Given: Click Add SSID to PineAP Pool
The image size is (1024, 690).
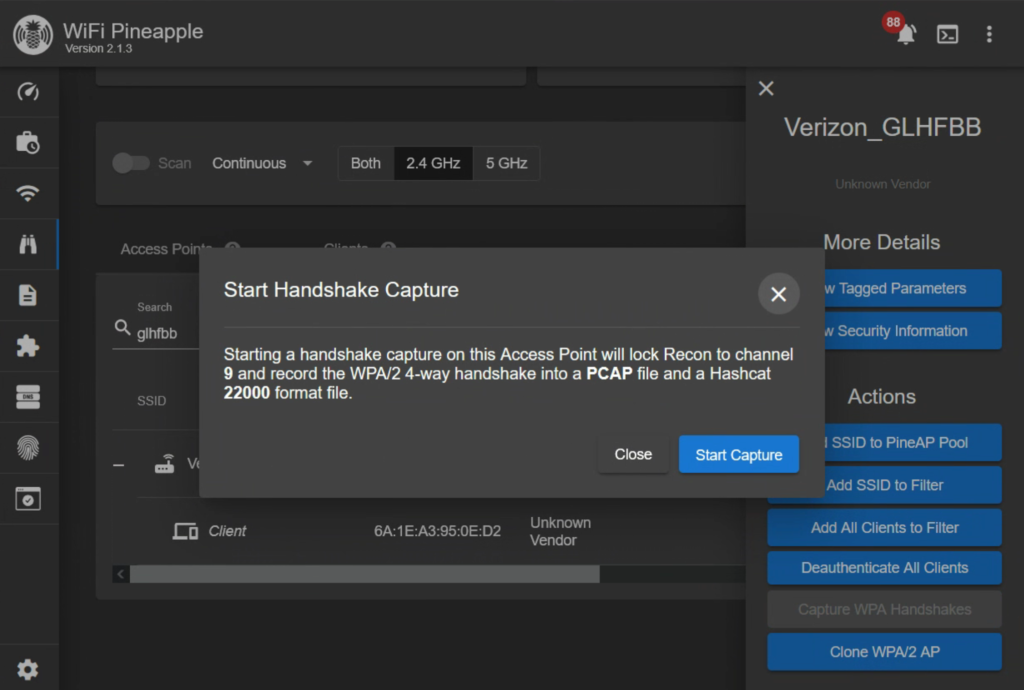Looking at the screenshot, I should (x=912, y=443).
